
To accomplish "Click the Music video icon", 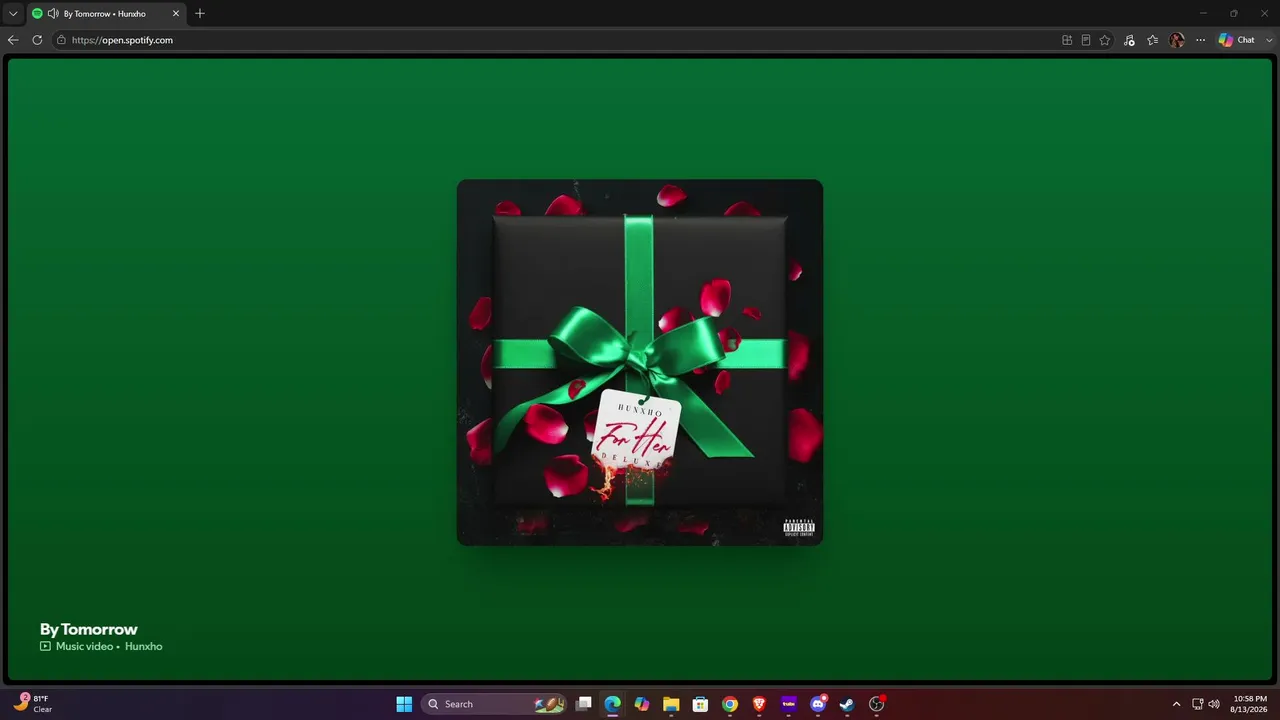I will [x=45, y=646].
